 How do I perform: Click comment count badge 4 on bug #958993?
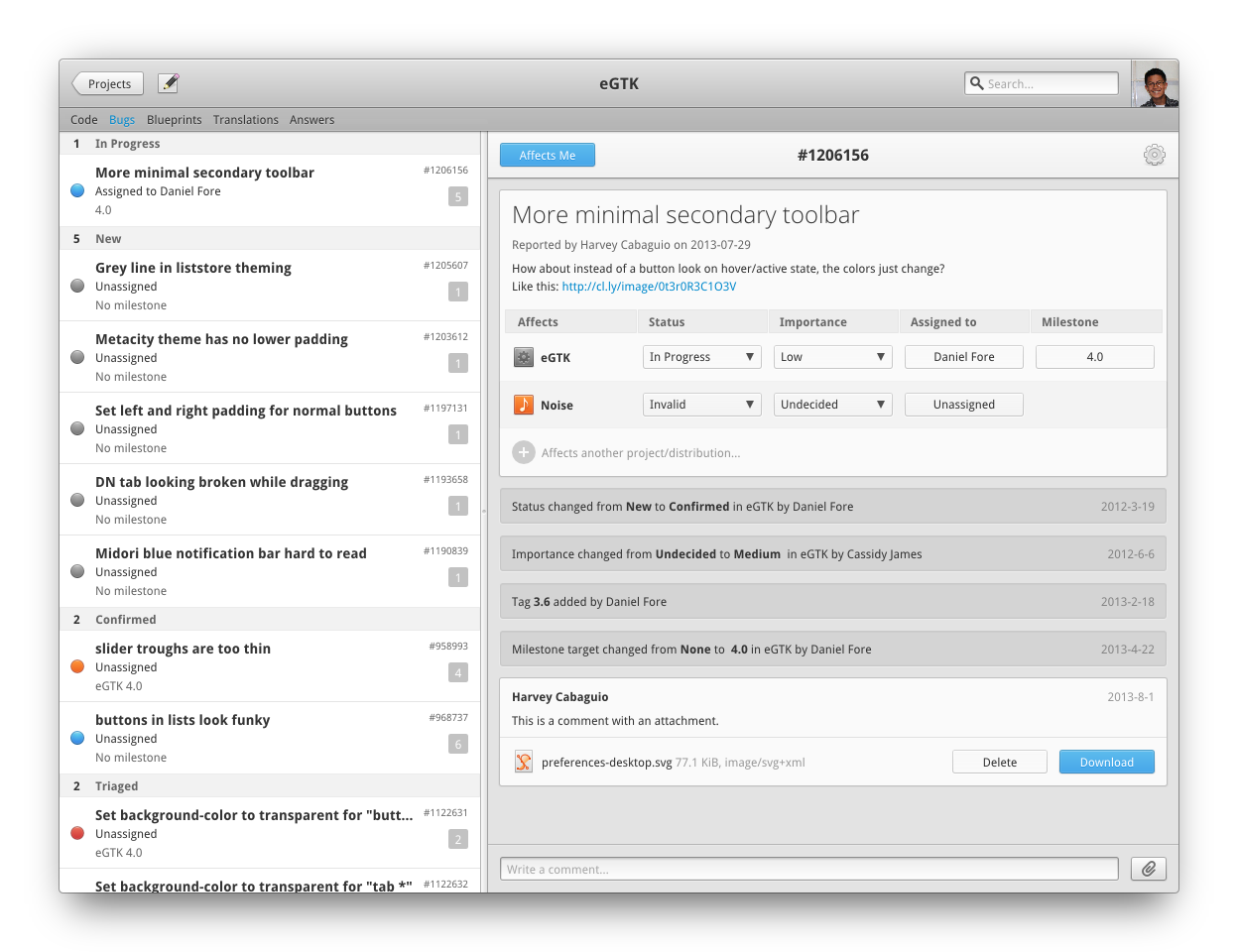point(458,672)
